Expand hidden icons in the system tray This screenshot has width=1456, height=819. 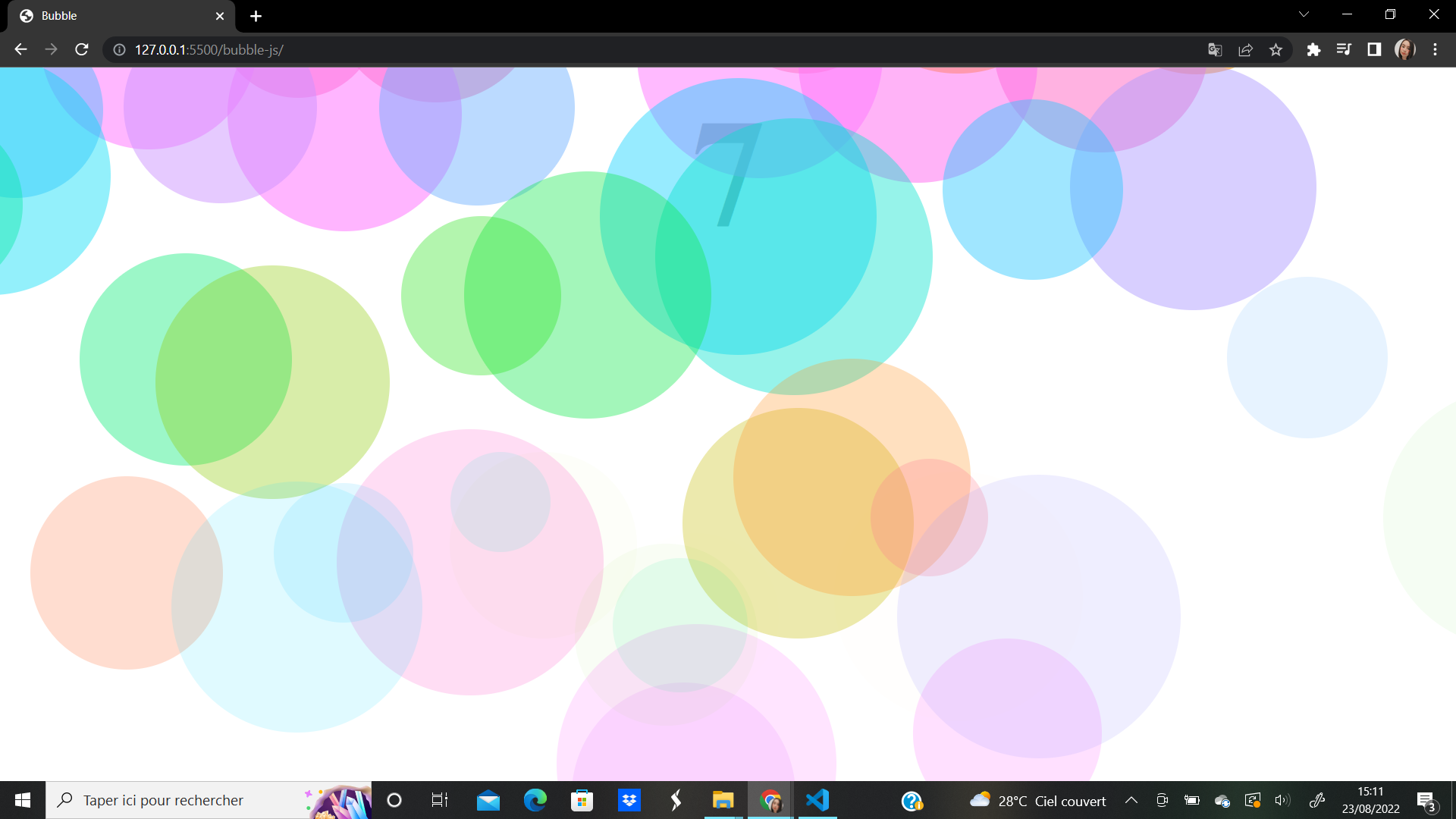coord(1131,800)
